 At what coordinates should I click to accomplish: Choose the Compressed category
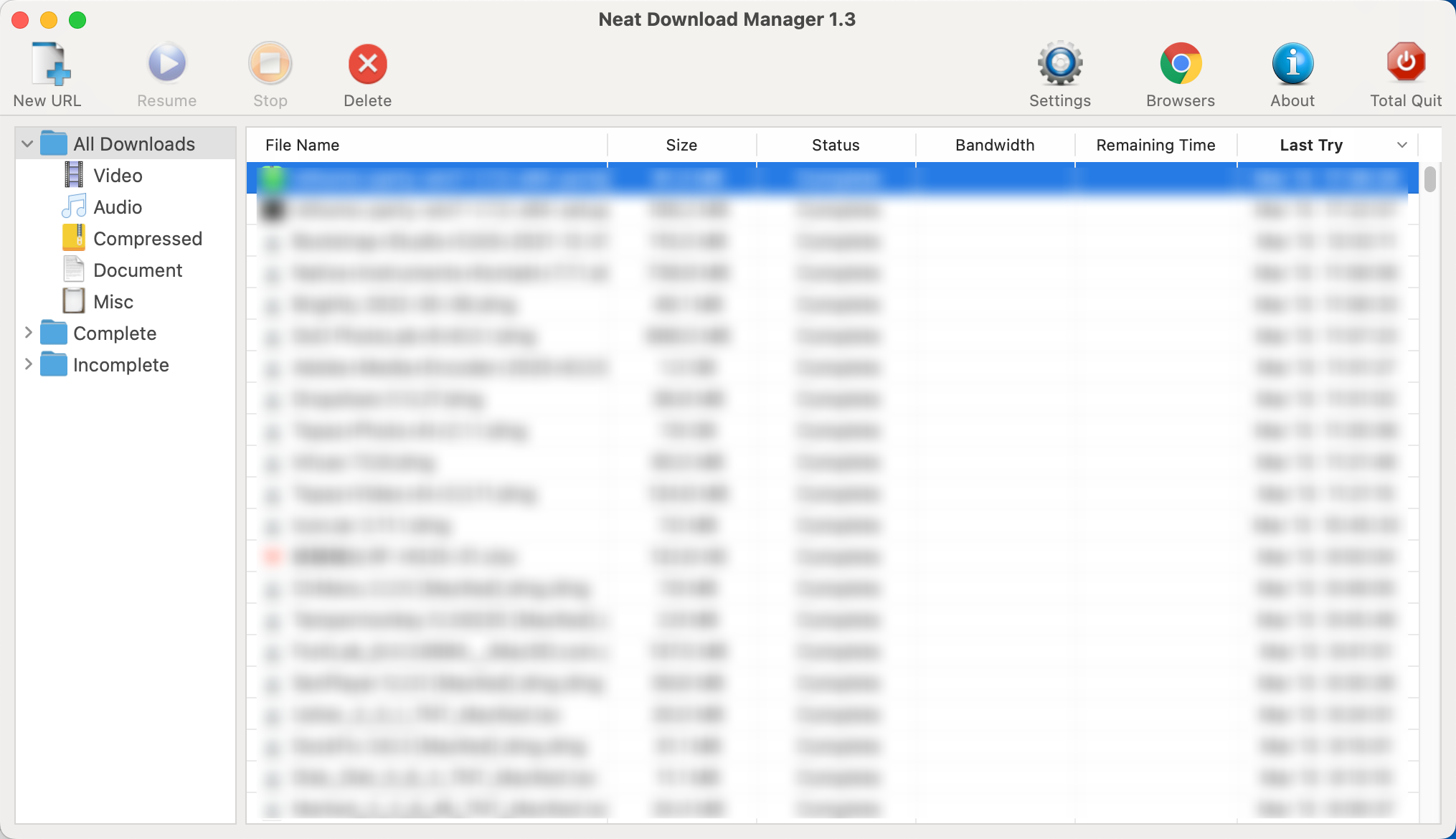point(147,239)
